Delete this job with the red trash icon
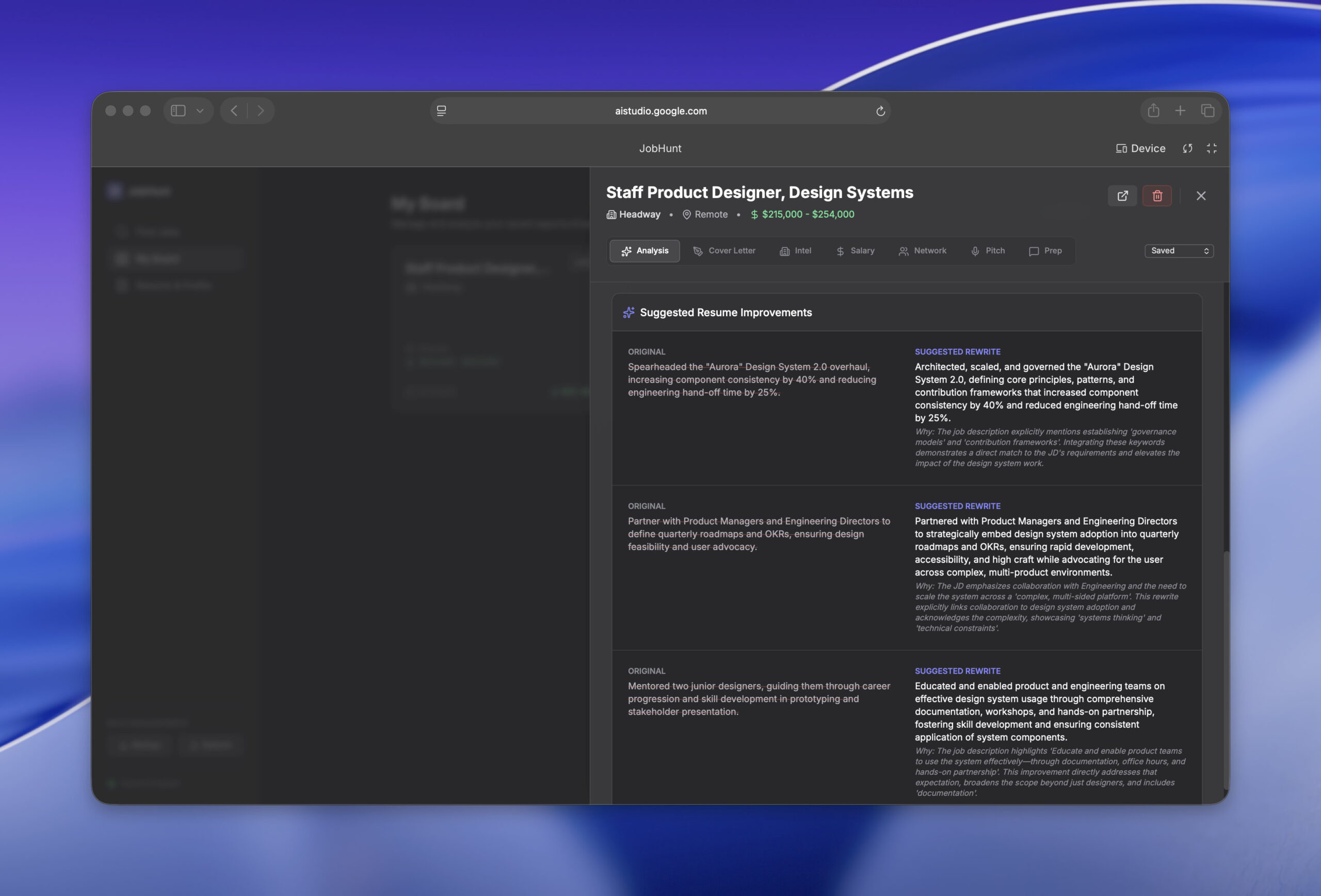Screen dimensions: 1321x896 coord(1157,196)
